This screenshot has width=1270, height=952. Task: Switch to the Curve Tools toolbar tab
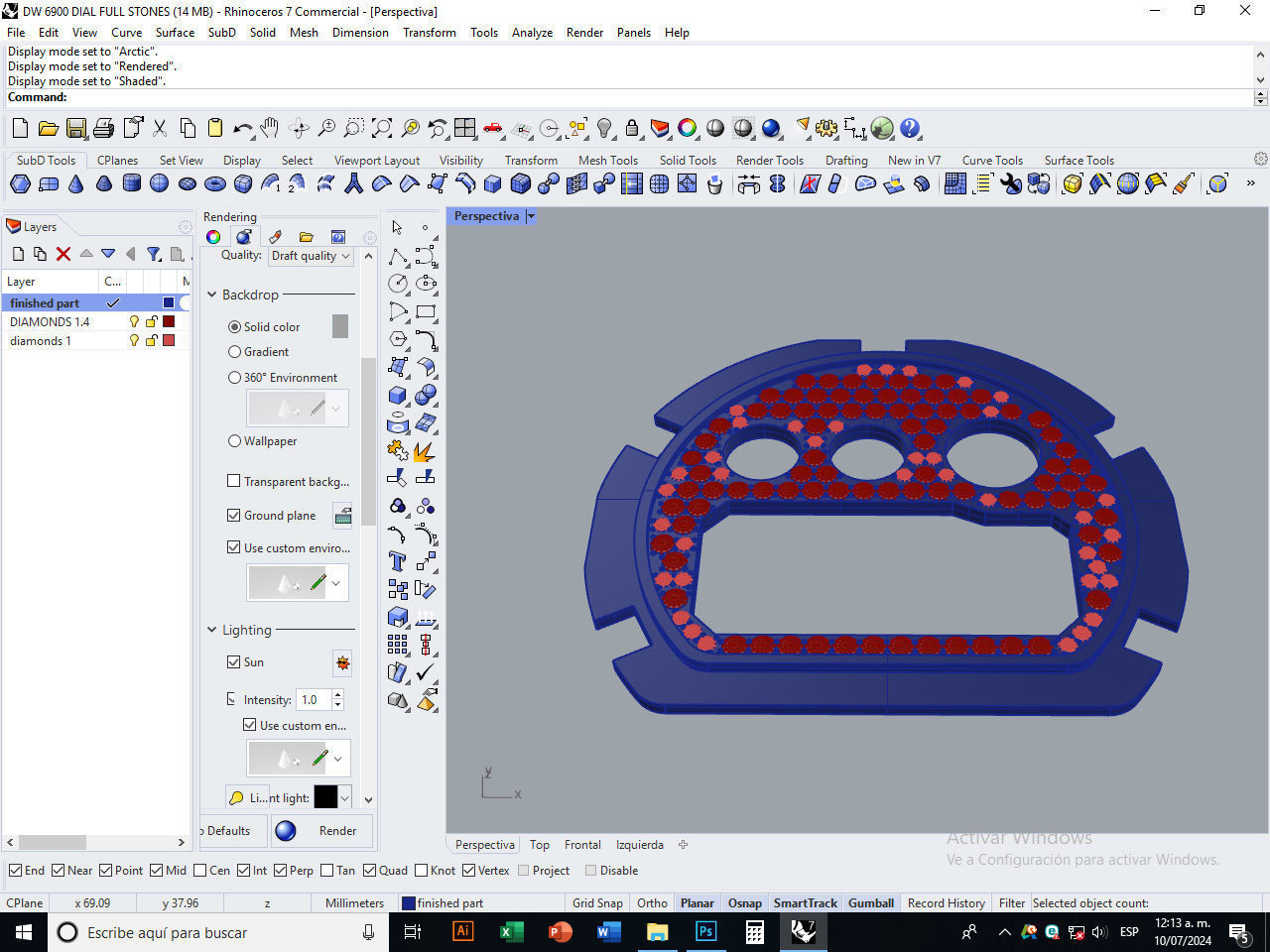[x=992, y=160]
